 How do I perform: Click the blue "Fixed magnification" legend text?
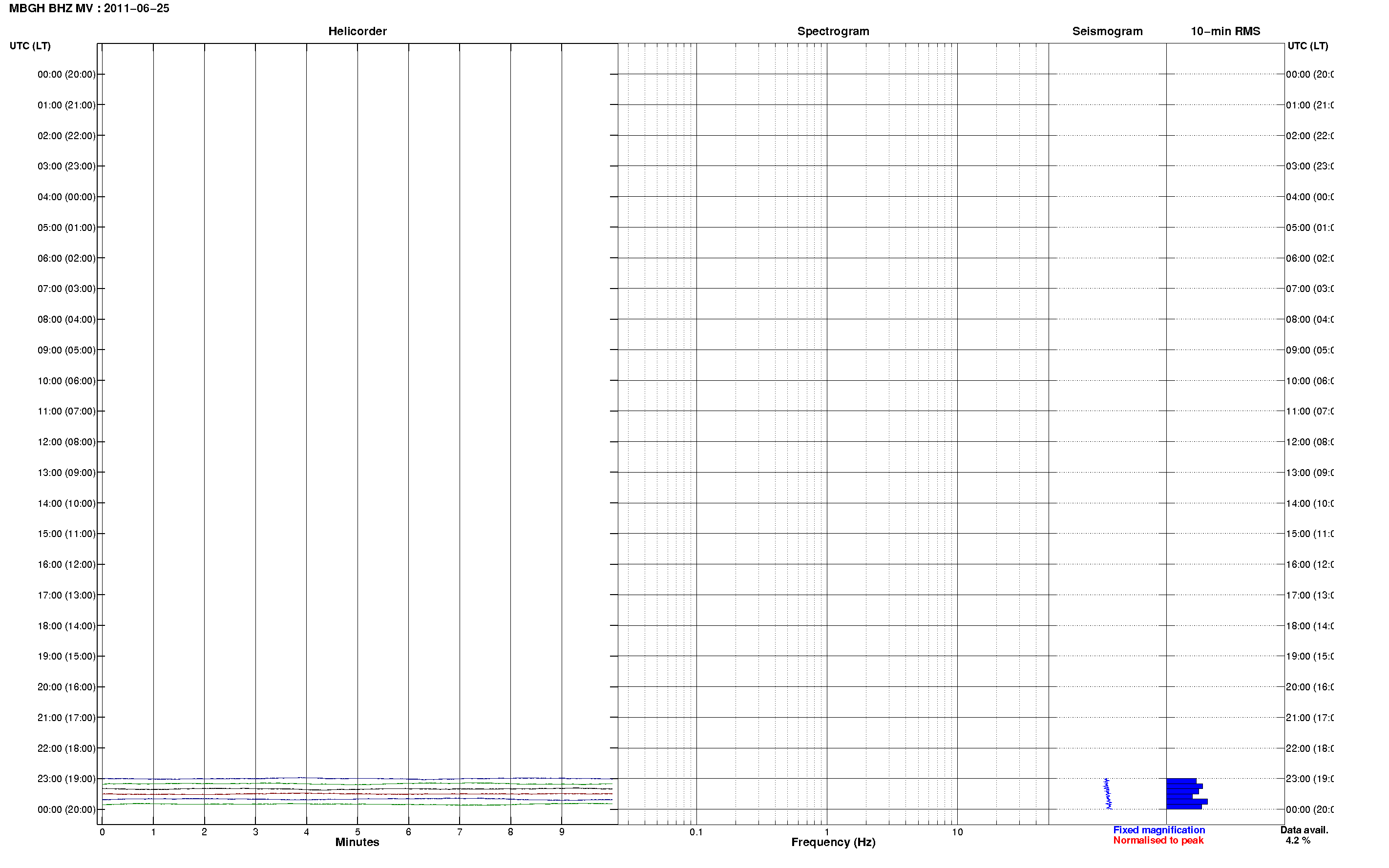(x=1159, y=830)
